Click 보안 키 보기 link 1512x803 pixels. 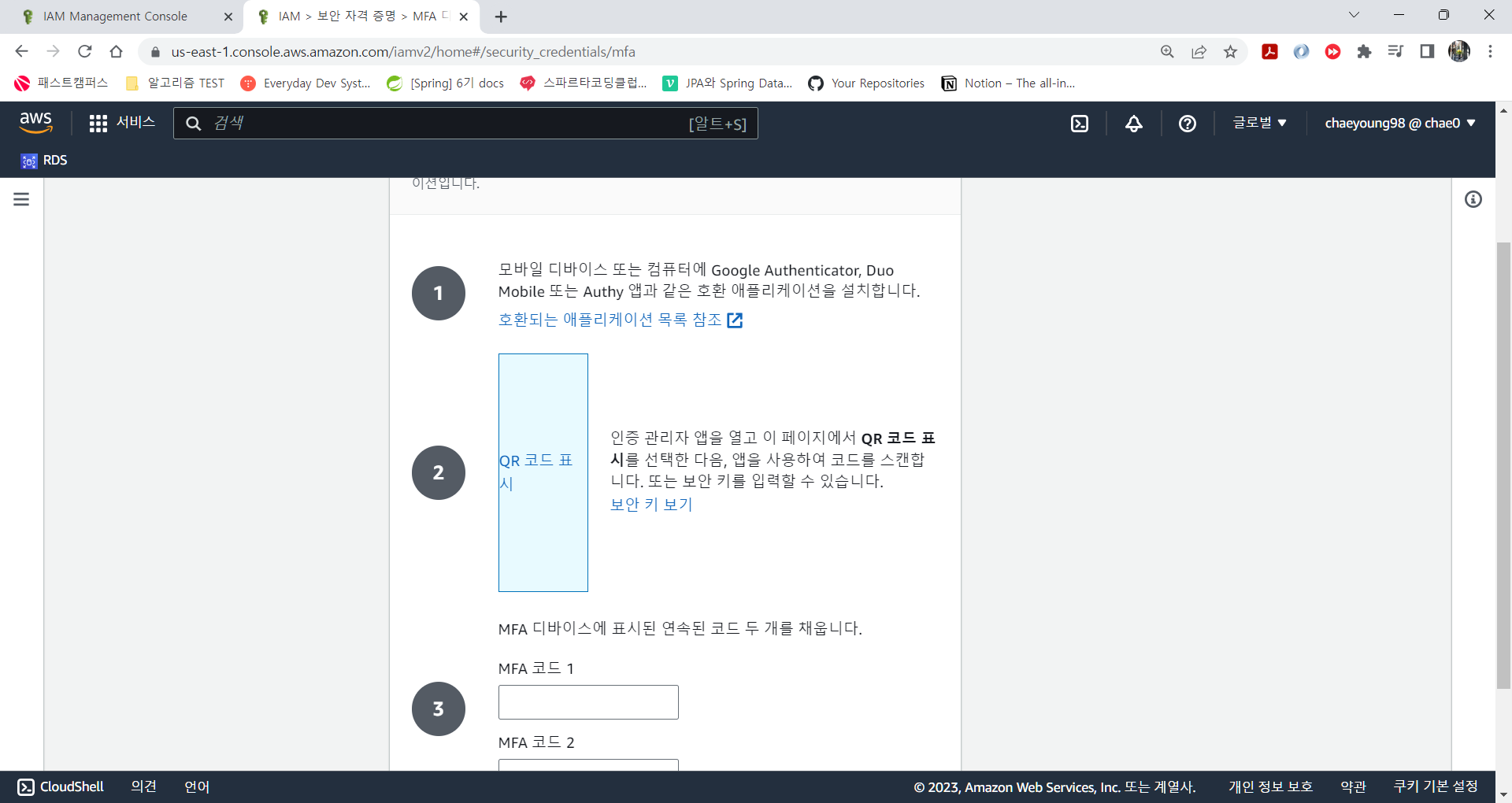tap(651, 504)
